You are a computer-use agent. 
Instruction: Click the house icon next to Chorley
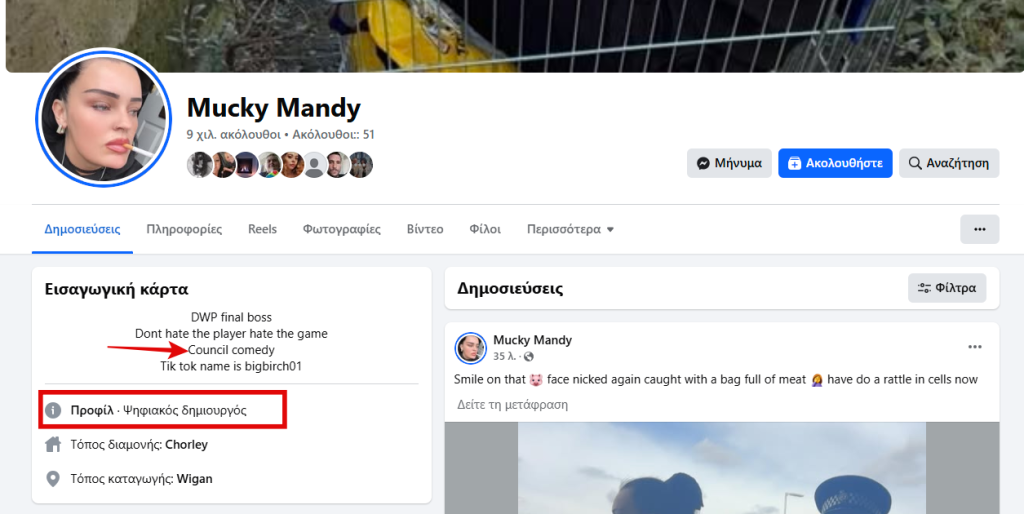coord(53,445)
